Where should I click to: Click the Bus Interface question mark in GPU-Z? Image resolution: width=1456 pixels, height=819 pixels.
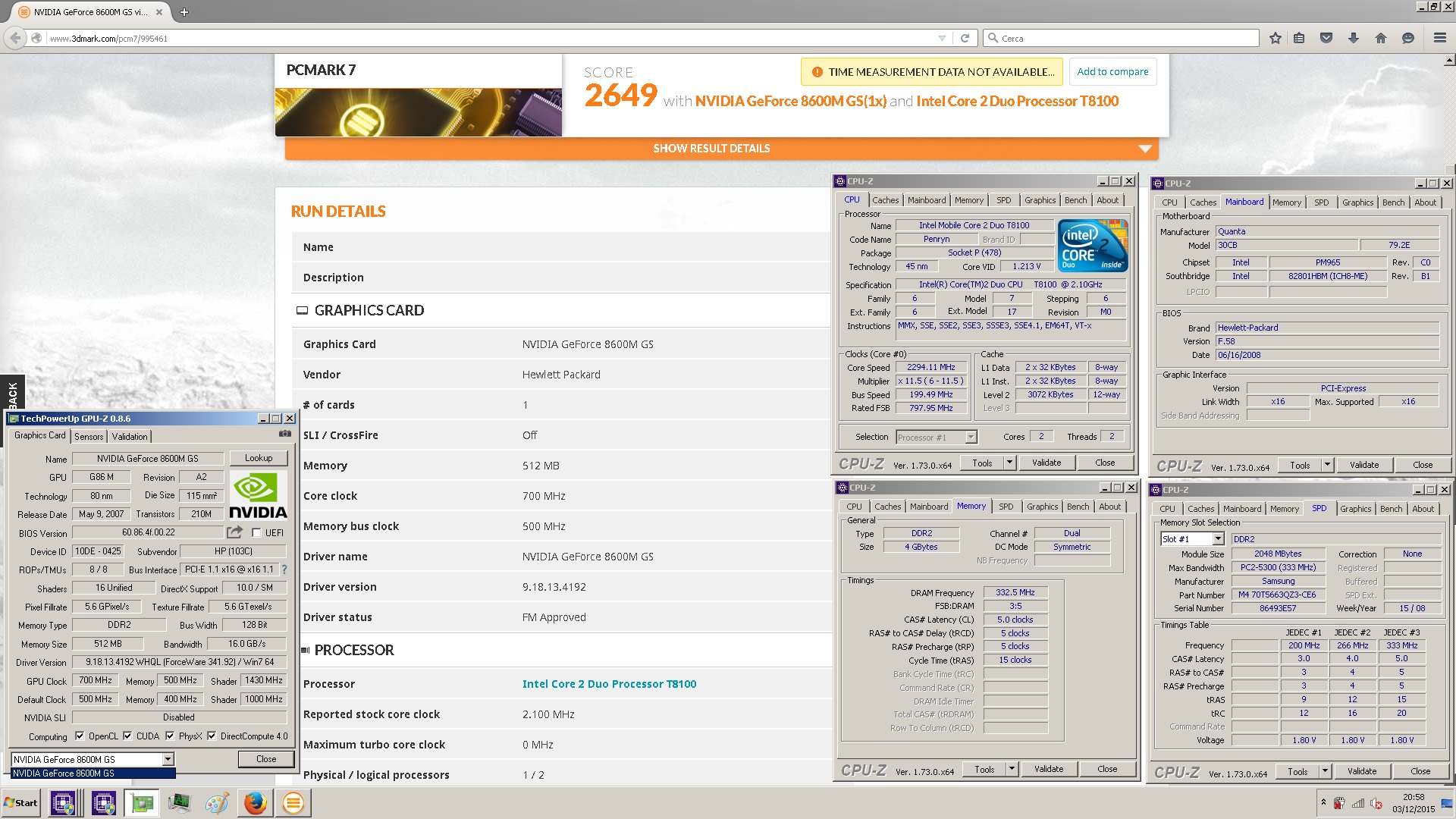[x=284, y=569]
